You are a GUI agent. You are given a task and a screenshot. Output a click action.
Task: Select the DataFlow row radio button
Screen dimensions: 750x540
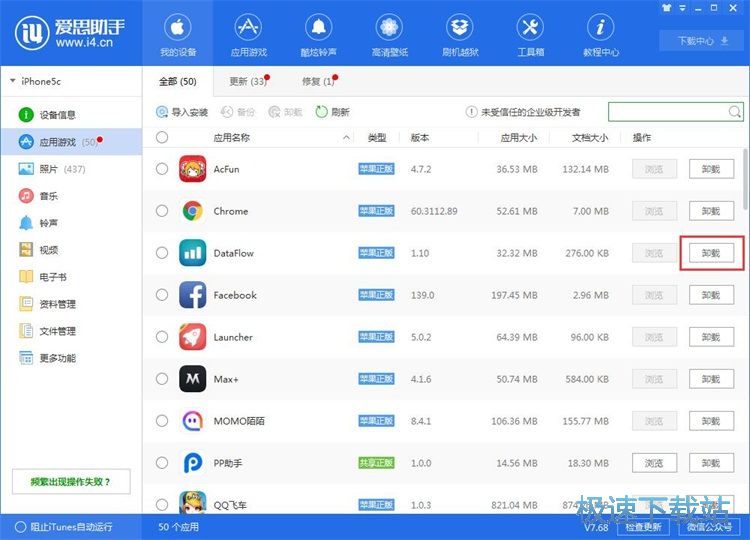[x=162, y=253]
